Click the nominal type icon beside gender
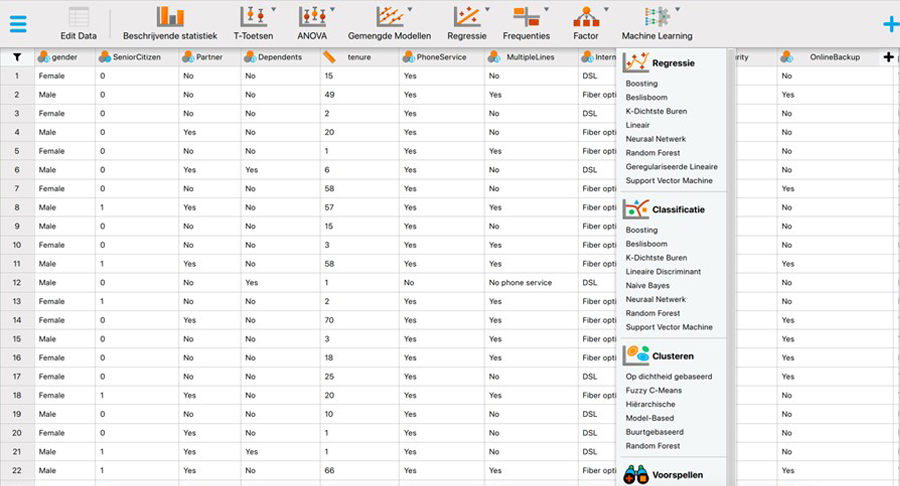 [45, 57]
